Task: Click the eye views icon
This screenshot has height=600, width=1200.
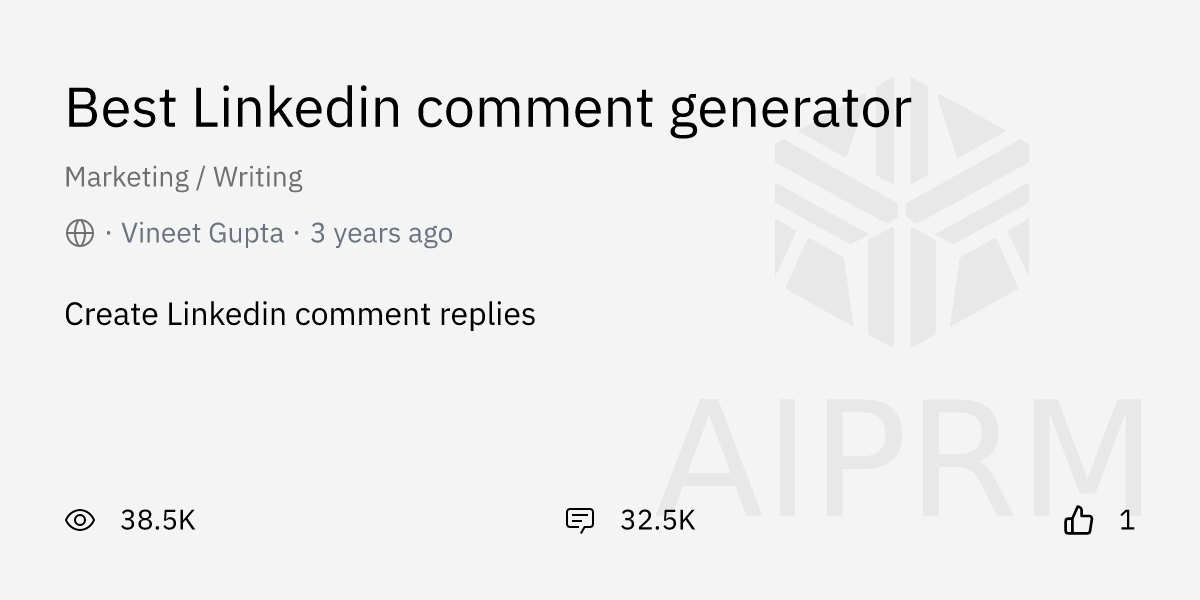Action: coord(80,520)
